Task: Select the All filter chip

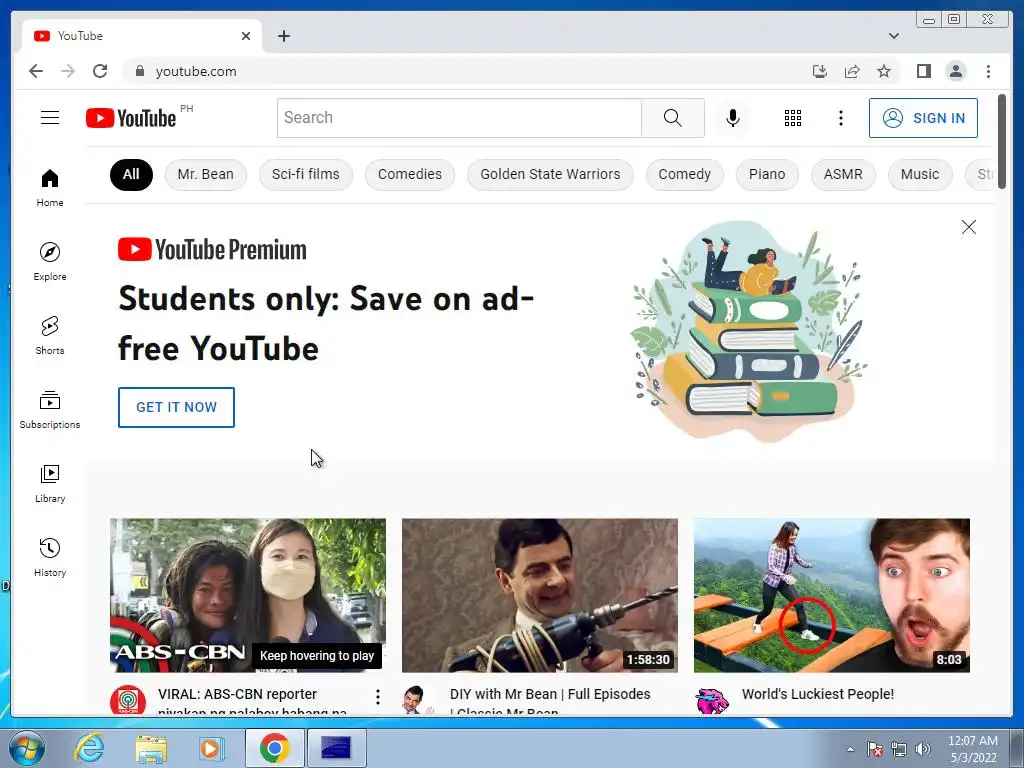Action: (x=131, y=174)
